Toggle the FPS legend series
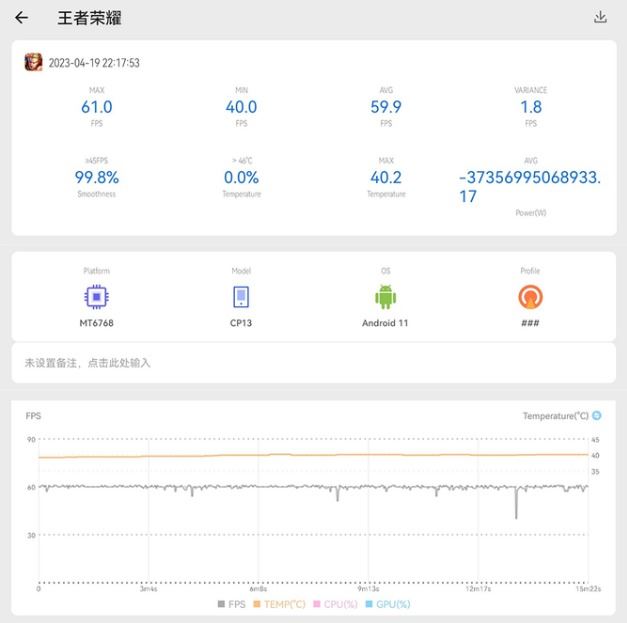The image size is (627, 623). tap(232, 604)
